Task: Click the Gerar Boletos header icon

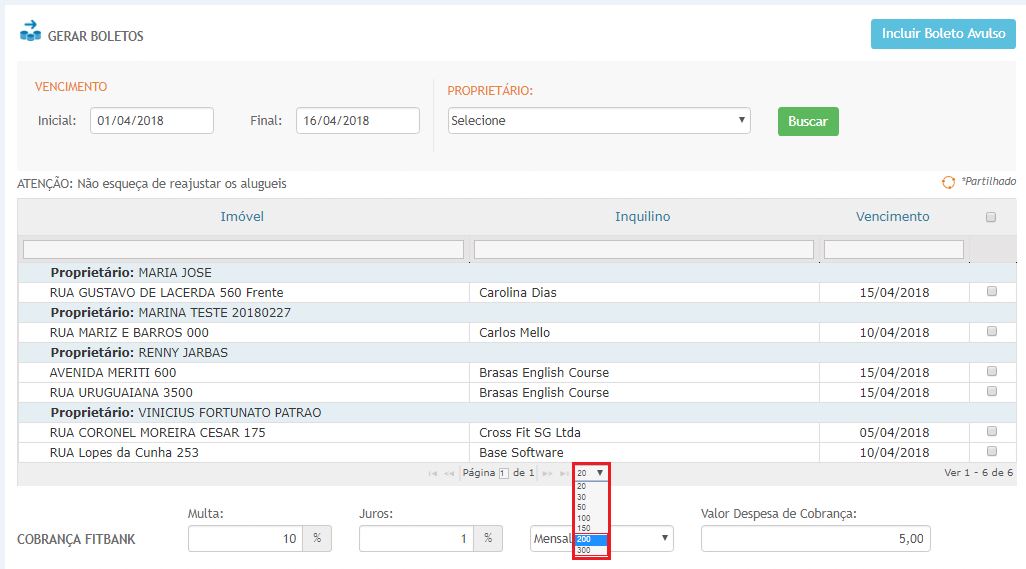Action: coord(30,31)
